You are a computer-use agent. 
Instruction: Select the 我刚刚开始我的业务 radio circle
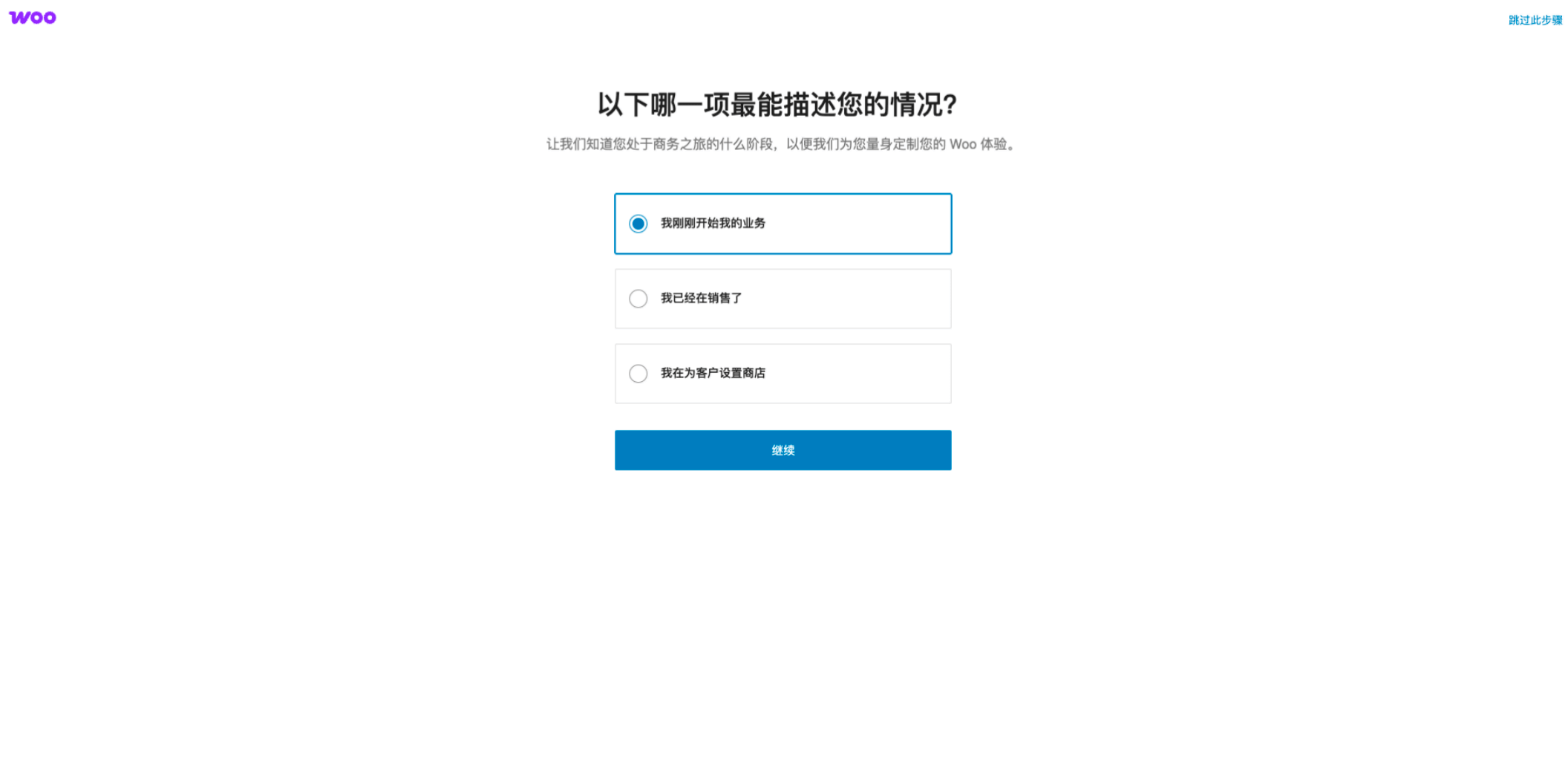point(638,224)
